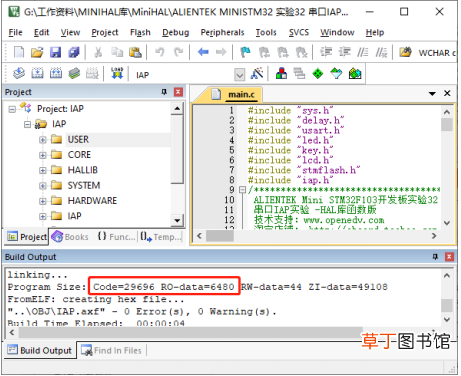461x376 pixels.
Task: Open Manage Run-Time Environment green diamond icon
Action: coord(318,73)
